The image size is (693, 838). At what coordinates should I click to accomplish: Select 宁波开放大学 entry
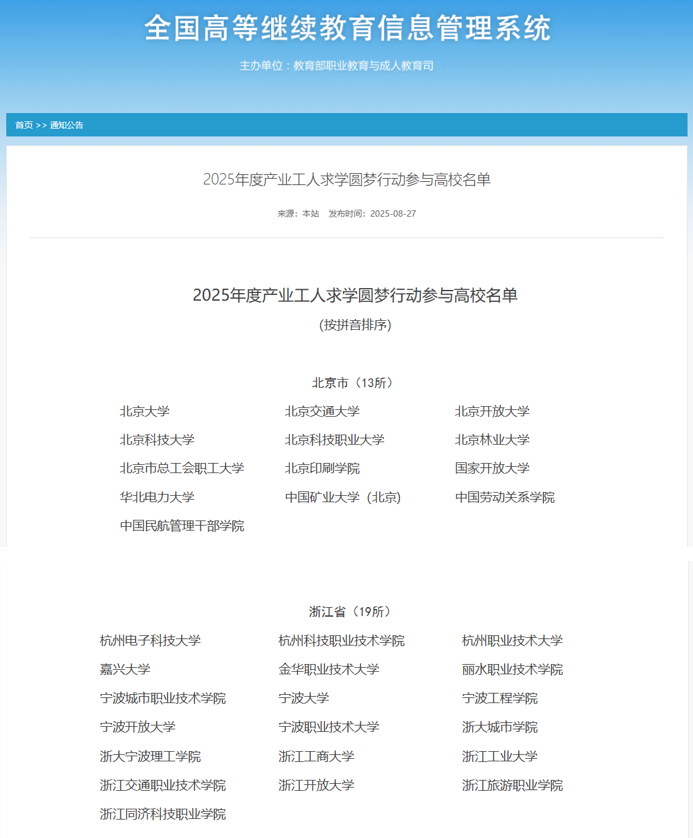point(137,727)
